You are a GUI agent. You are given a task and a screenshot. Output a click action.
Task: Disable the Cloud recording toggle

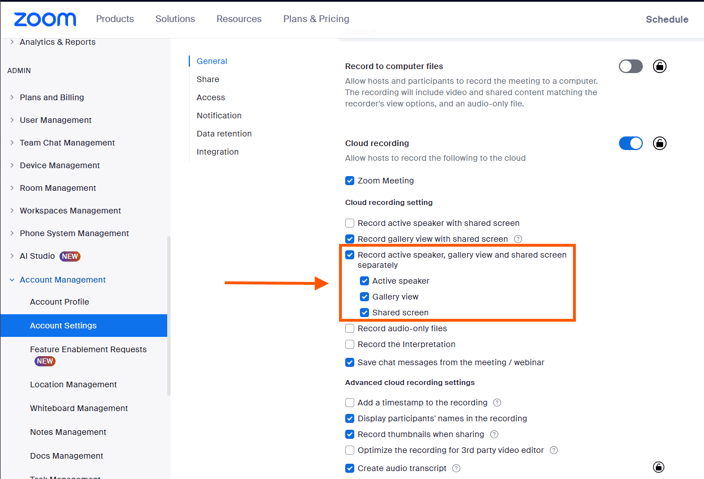630,144
